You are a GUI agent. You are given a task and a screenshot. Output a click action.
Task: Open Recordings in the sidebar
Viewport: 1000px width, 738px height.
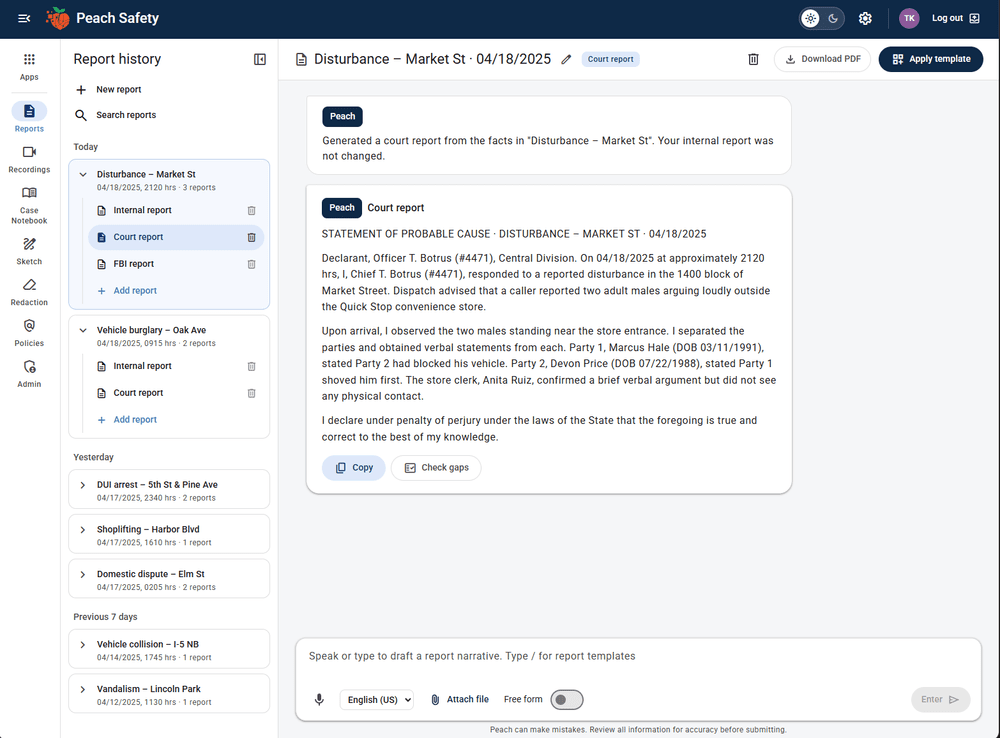coord(29,159)
